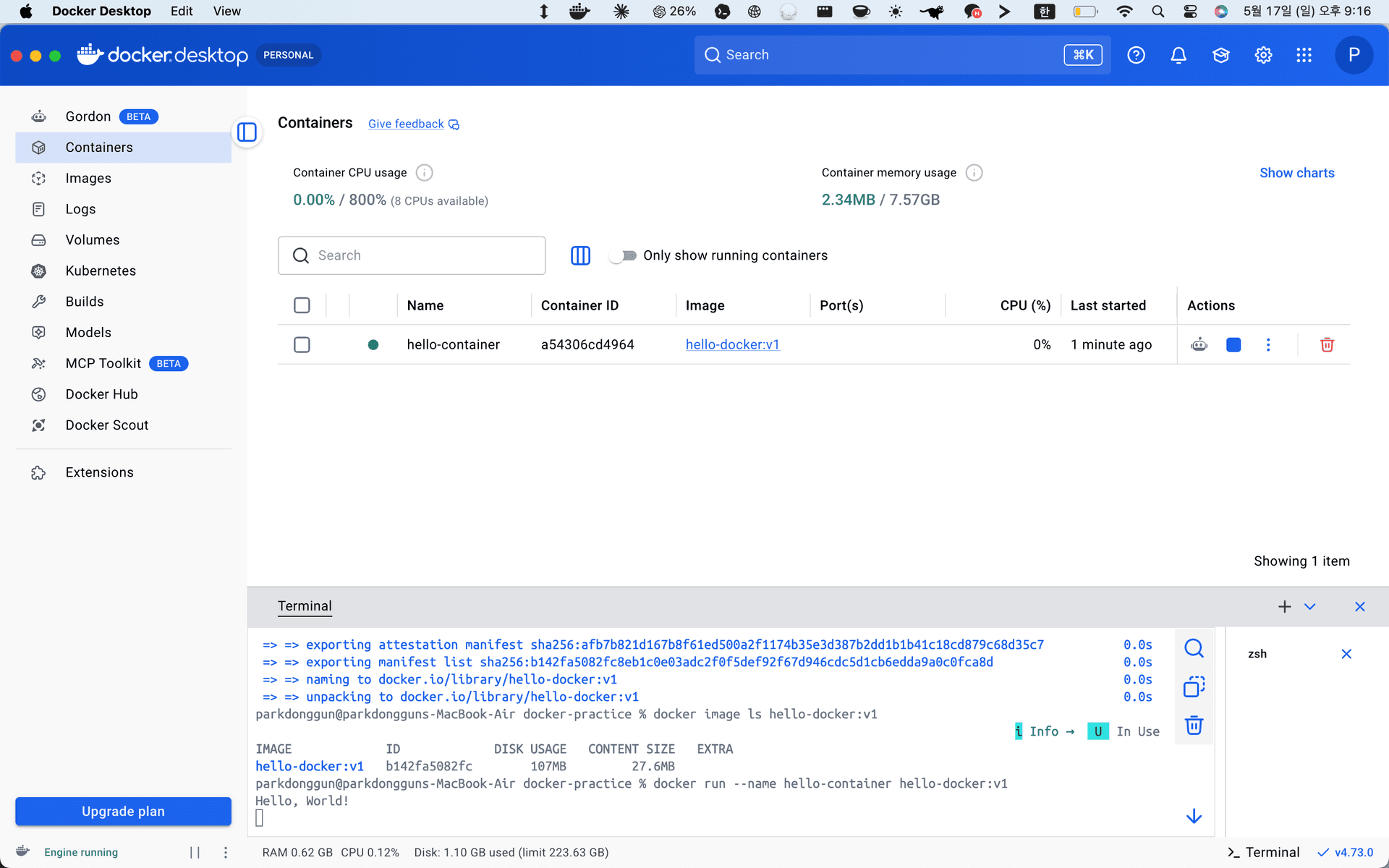Viewport: 1389px width, 868px height.
Task: Click Show charts link
Action: [1296, 173]
